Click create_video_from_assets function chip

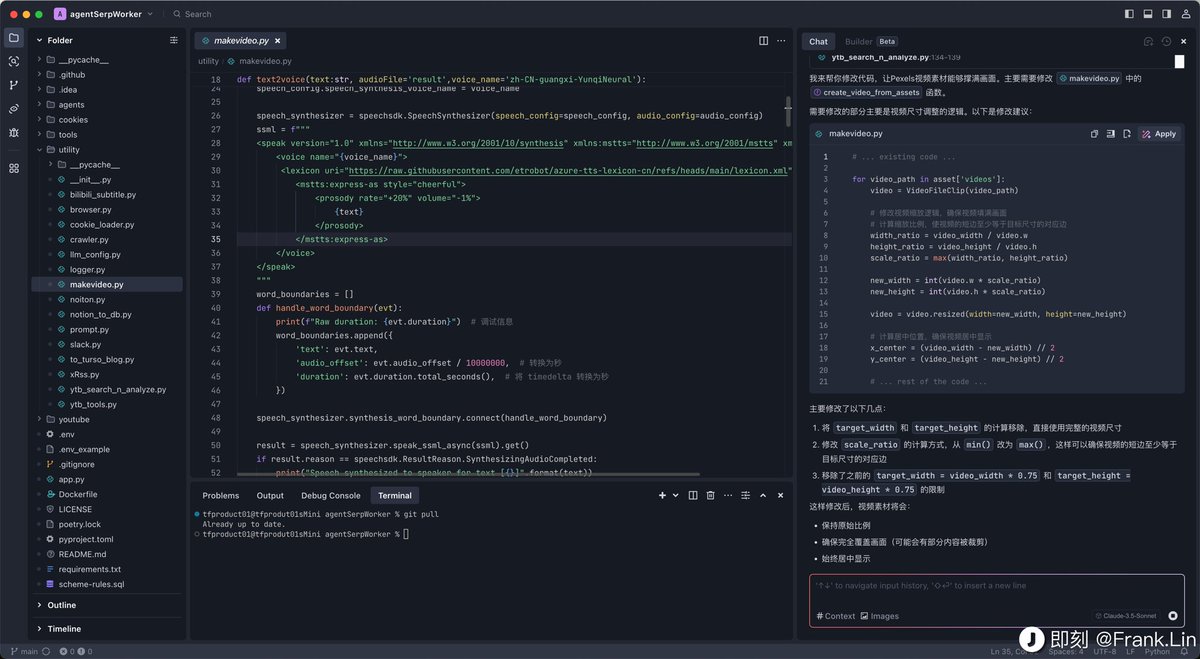866,92
